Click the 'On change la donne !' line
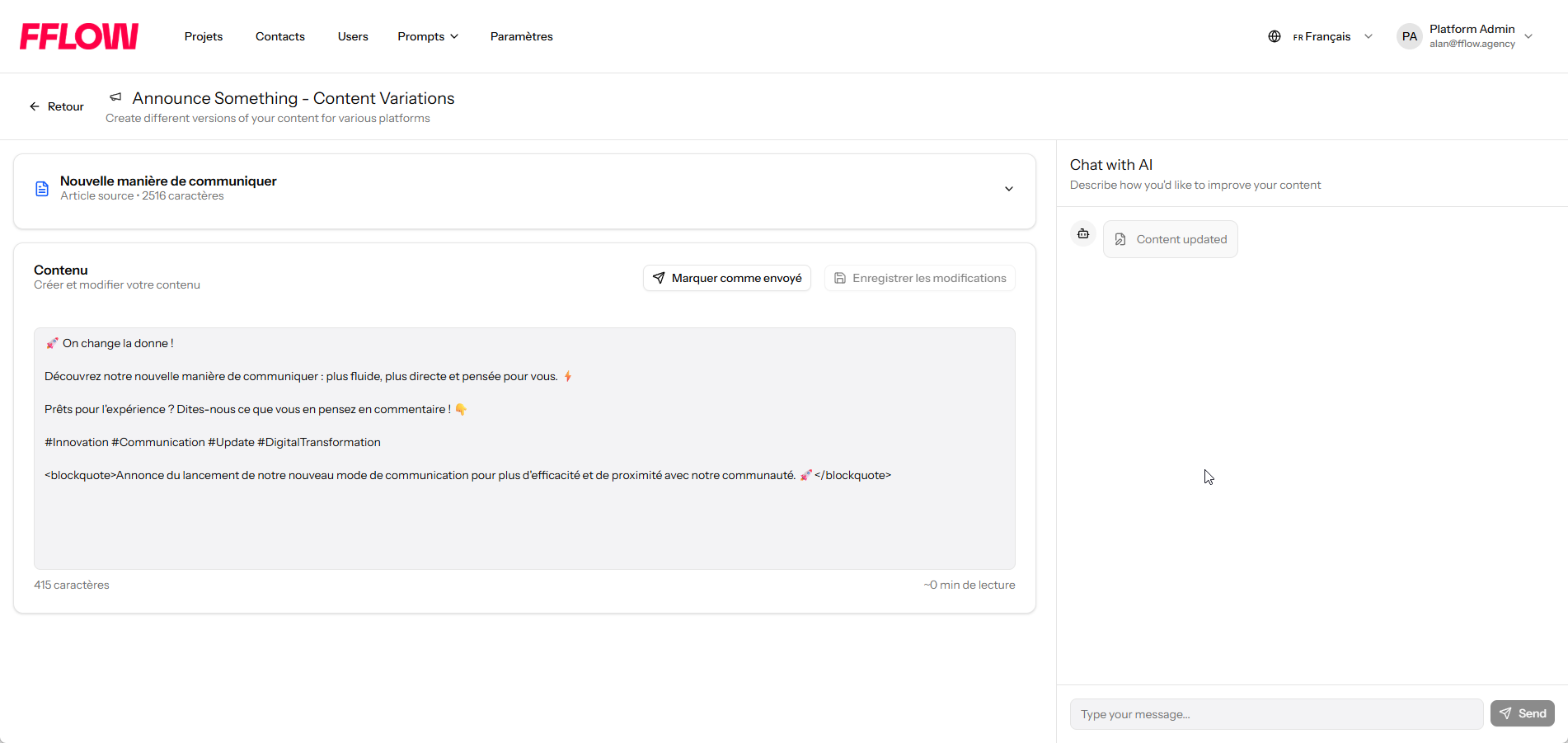Screen dimensions: 1568x743 (110, 343)
